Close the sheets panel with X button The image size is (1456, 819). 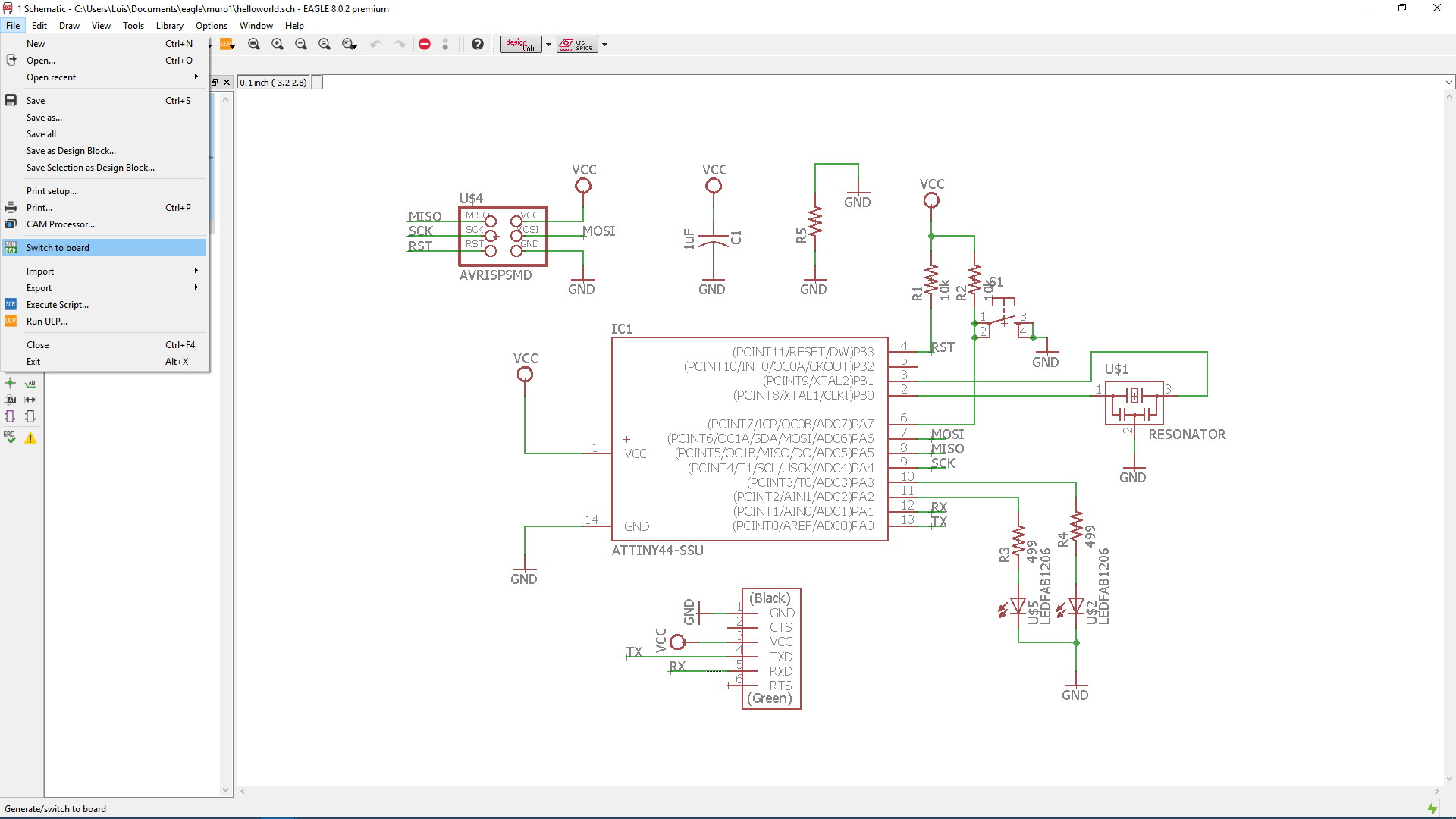[x=227, y=82]
